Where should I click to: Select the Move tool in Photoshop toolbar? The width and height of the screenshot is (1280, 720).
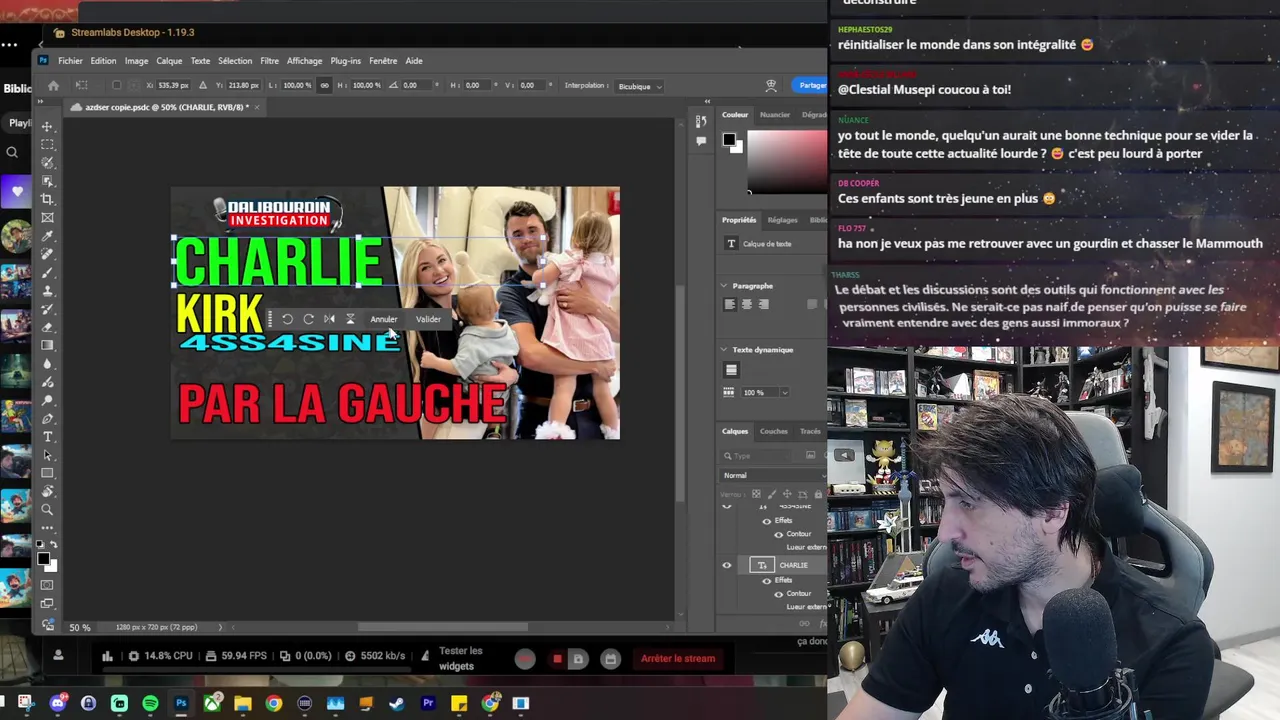[x=47, y=127]
